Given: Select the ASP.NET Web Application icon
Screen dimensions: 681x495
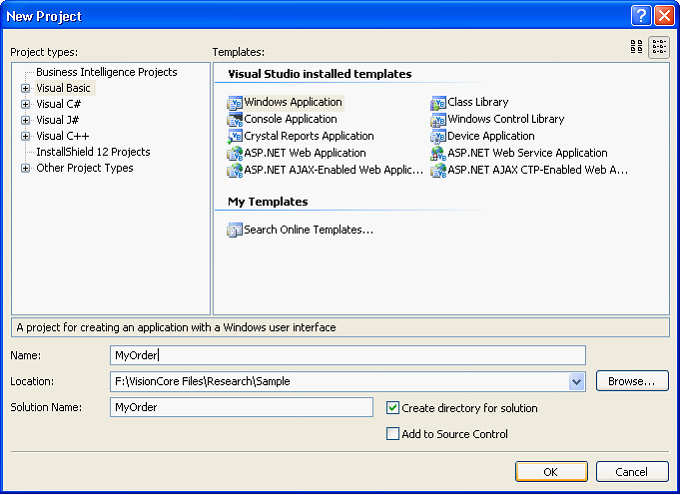Looking at the screenshot, I should click(x=235, y=154).
